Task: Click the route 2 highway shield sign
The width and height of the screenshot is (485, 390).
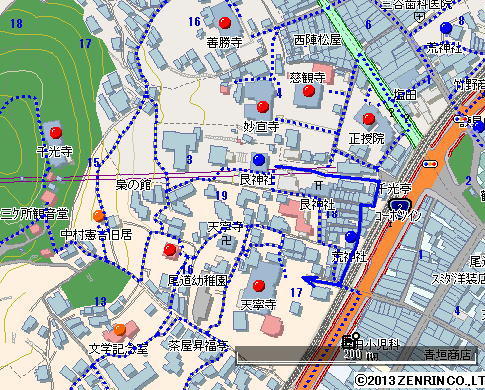Action: 400,204
